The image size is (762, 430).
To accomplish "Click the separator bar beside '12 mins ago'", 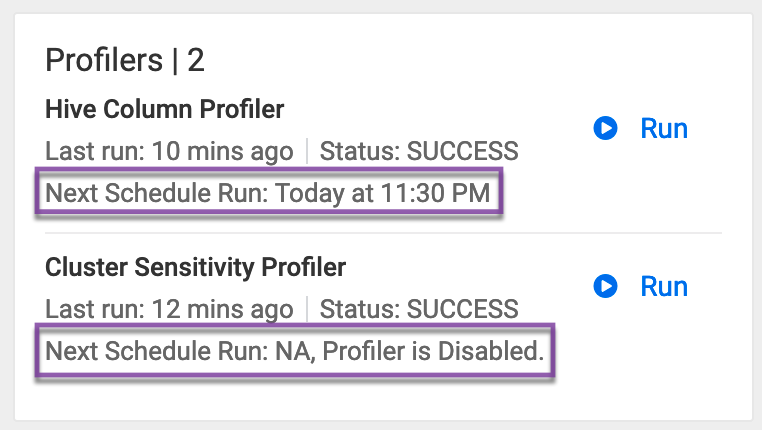I will 307,310.
